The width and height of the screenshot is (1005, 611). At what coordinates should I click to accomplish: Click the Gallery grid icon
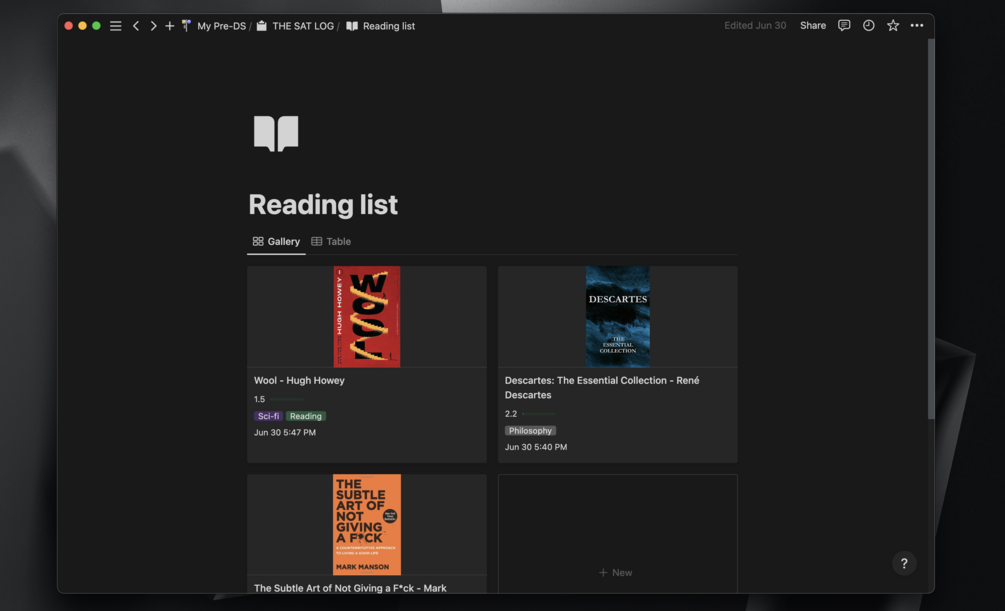(258, 242)
